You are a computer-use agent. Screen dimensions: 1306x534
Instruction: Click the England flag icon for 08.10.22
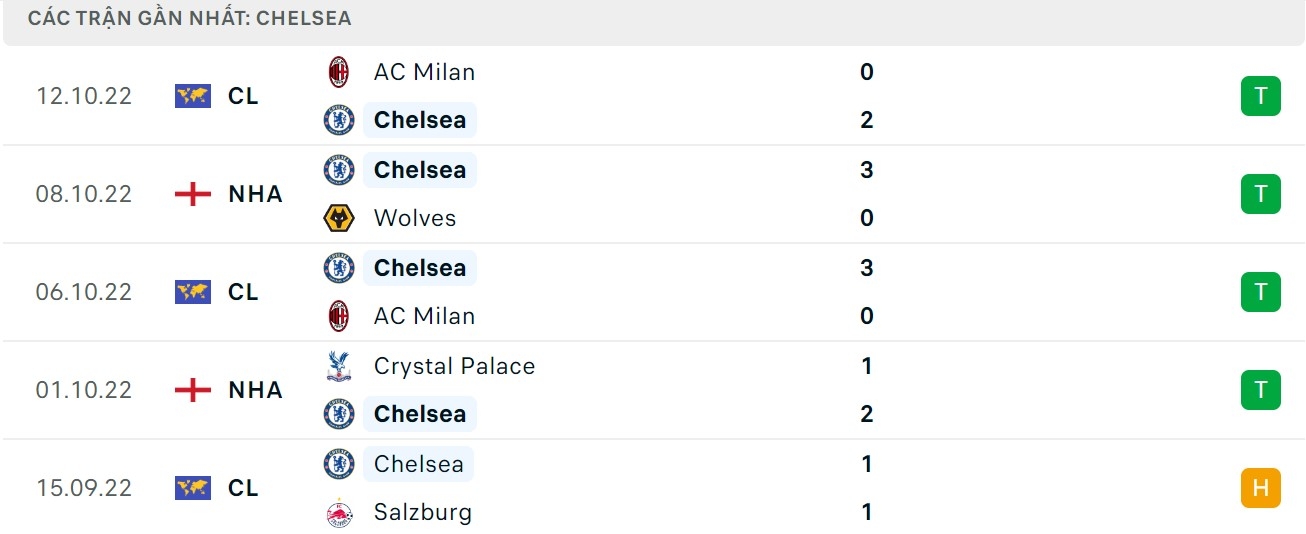pyautogui.click(x=193, y=194)
